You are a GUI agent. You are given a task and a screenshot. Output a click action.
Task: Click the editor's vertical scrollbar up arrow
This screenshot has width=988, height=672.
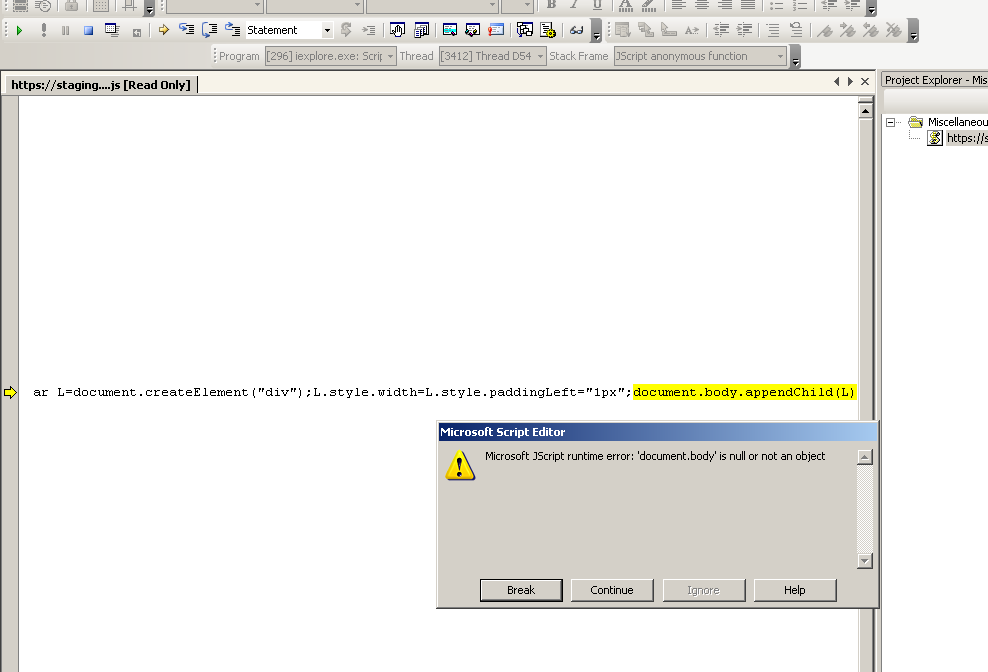click(866, 111)
